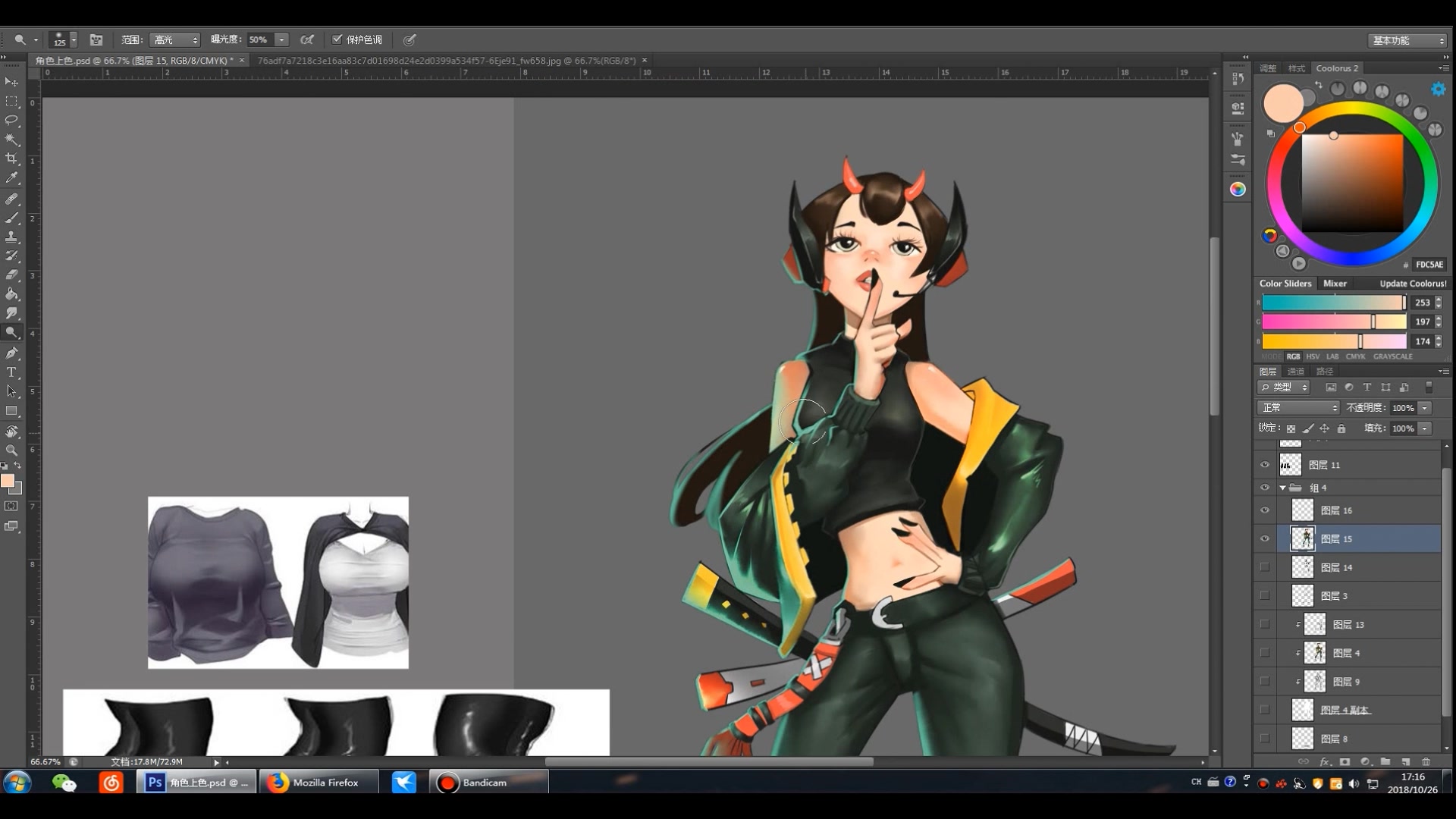Viewport: 1456px width, 819px height.
Task: Open Coolorus settings gear
Action: [1438, 89]
